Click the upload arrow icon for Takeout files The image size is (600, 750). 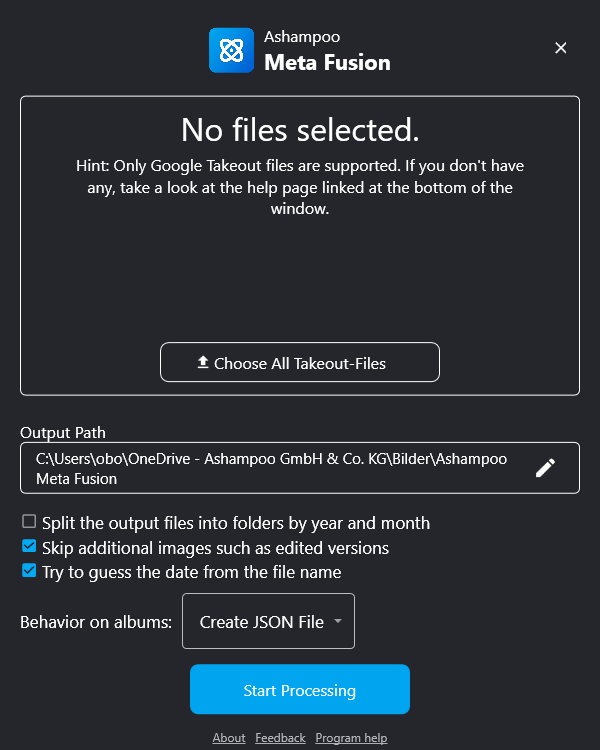click(203, 362)
